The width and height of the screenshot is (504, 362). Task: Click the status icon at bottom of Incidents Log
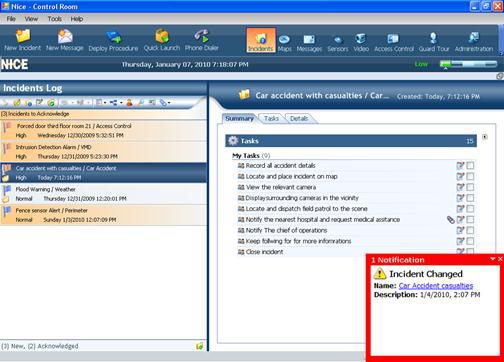pyautogui.click(x=200, y=346)
